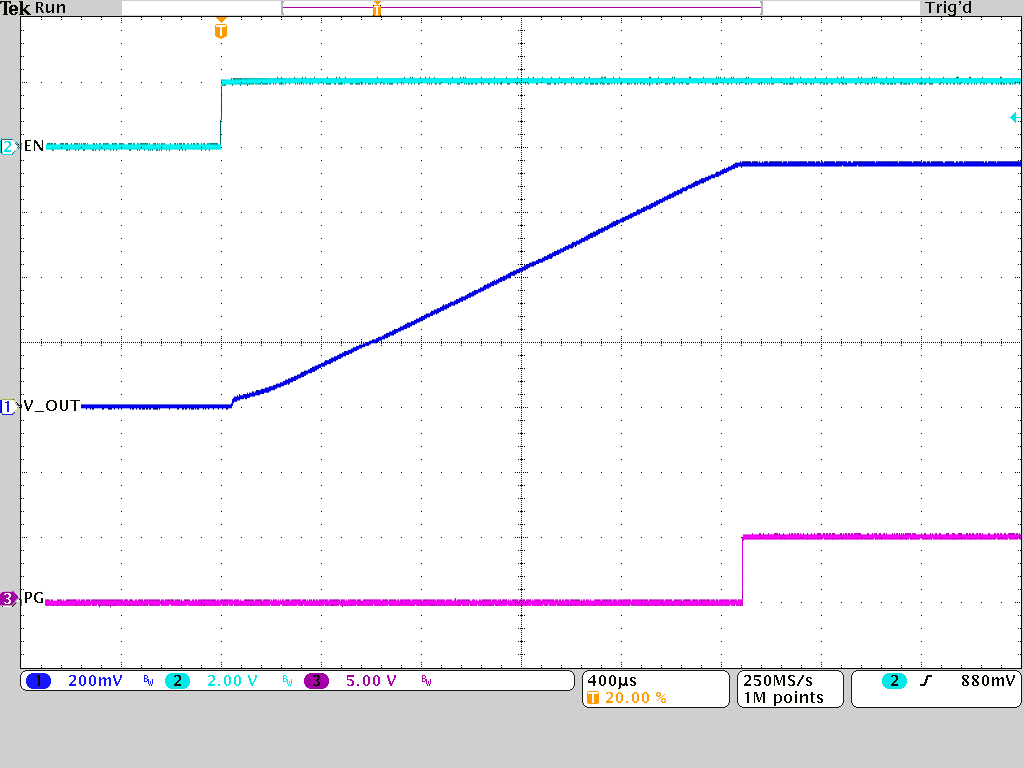
Task: Click the cyan trigger source 2 badge
Action: pos(893,681)
